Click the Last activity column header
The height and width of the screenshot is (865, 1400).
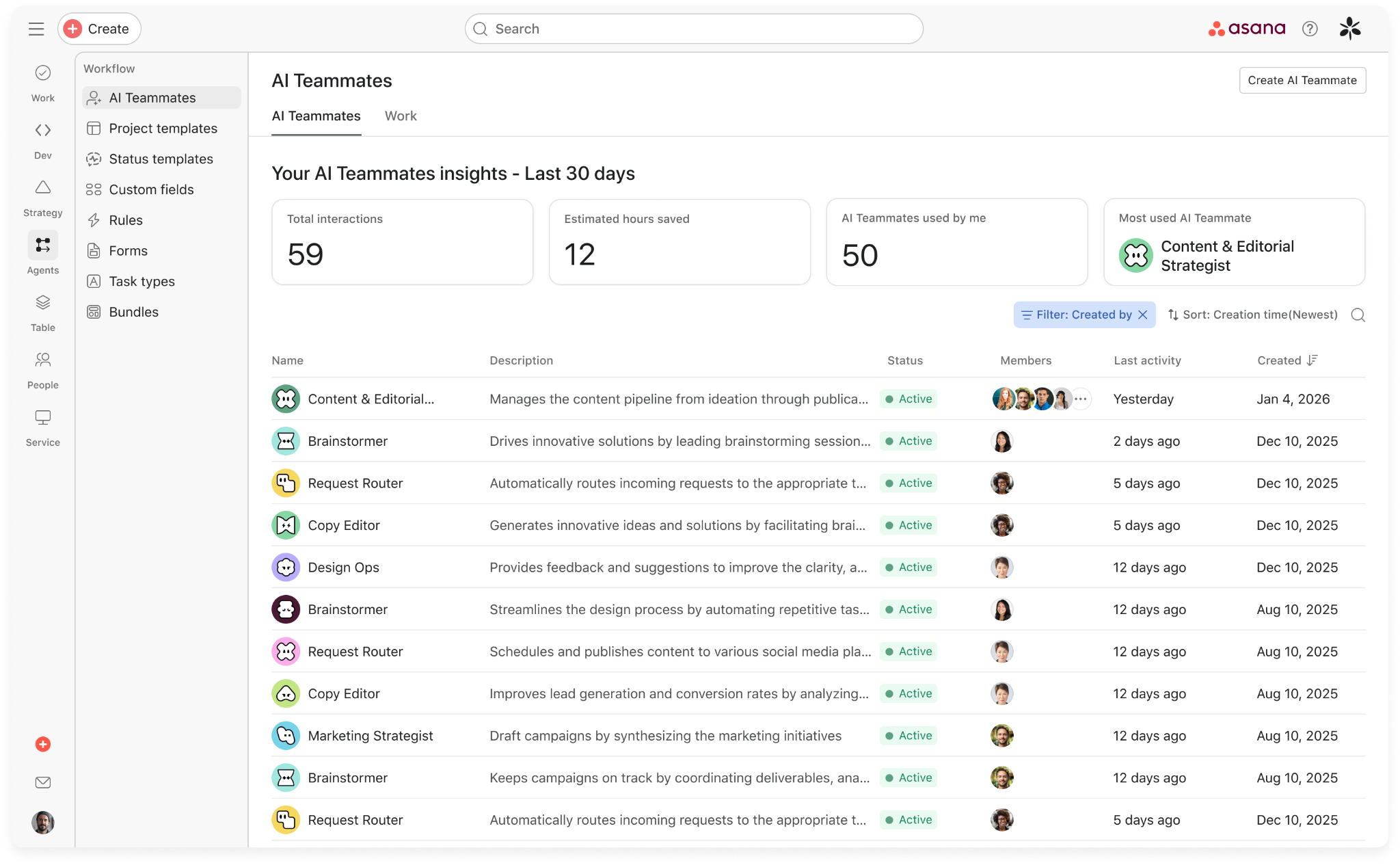point(1147,360)
